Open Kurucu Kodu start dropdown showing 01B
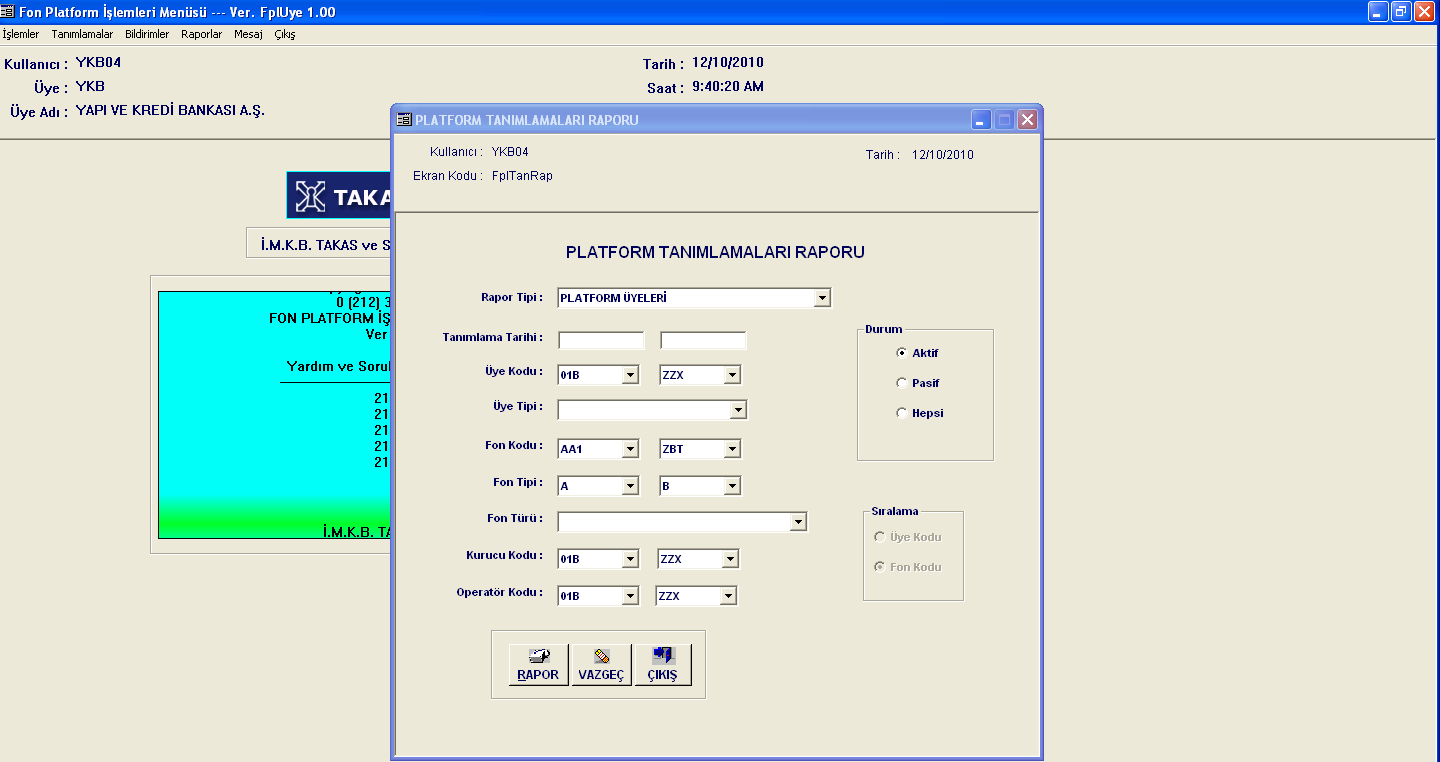 [630, 559]
